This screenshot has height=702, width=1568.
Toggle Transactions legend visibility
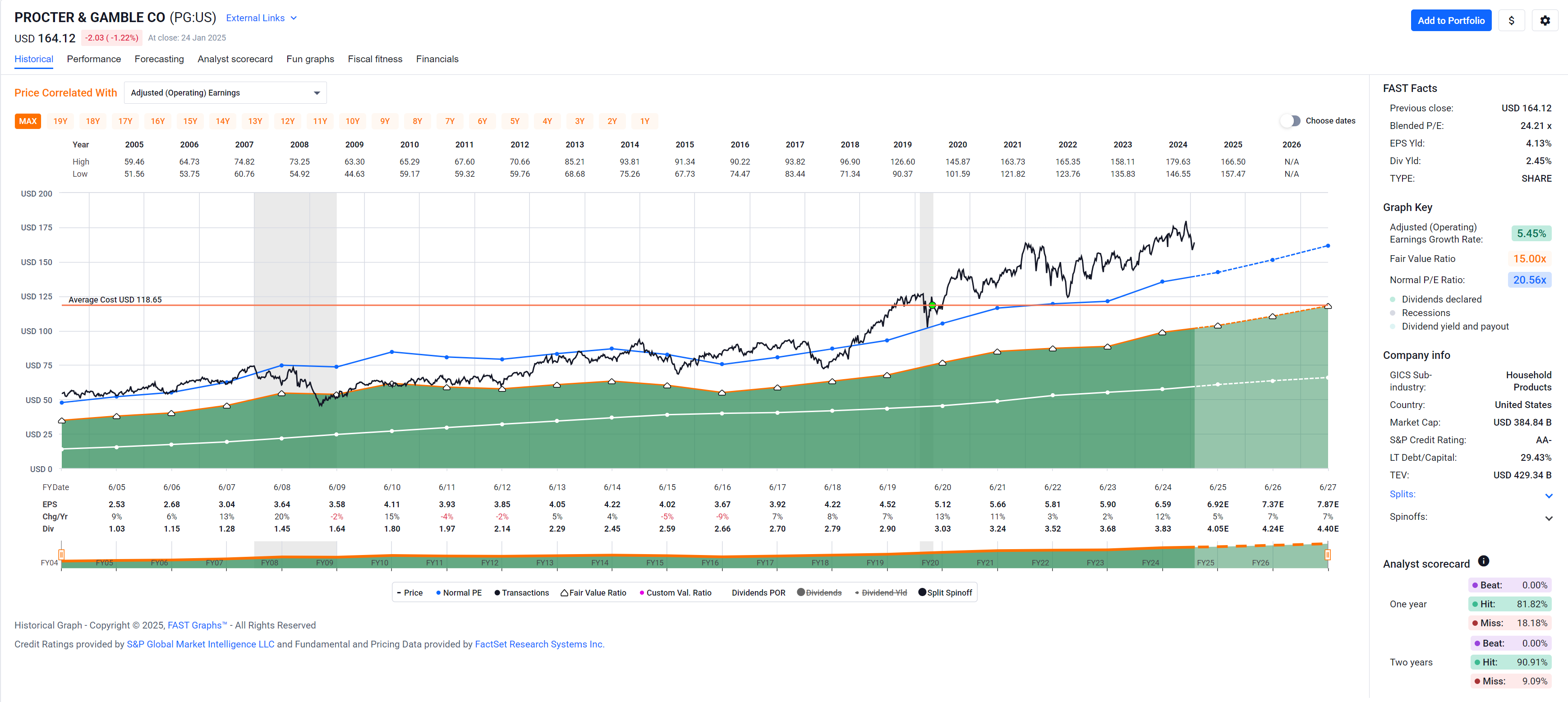[x=521, y=592]
